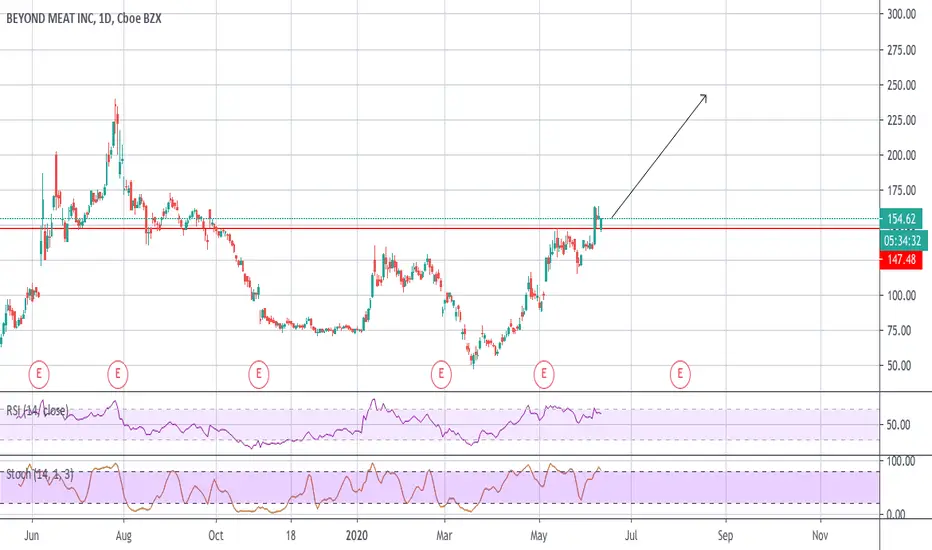Click the 300.00 price axis label
The image size is (932, 550).
pos(901,14)
